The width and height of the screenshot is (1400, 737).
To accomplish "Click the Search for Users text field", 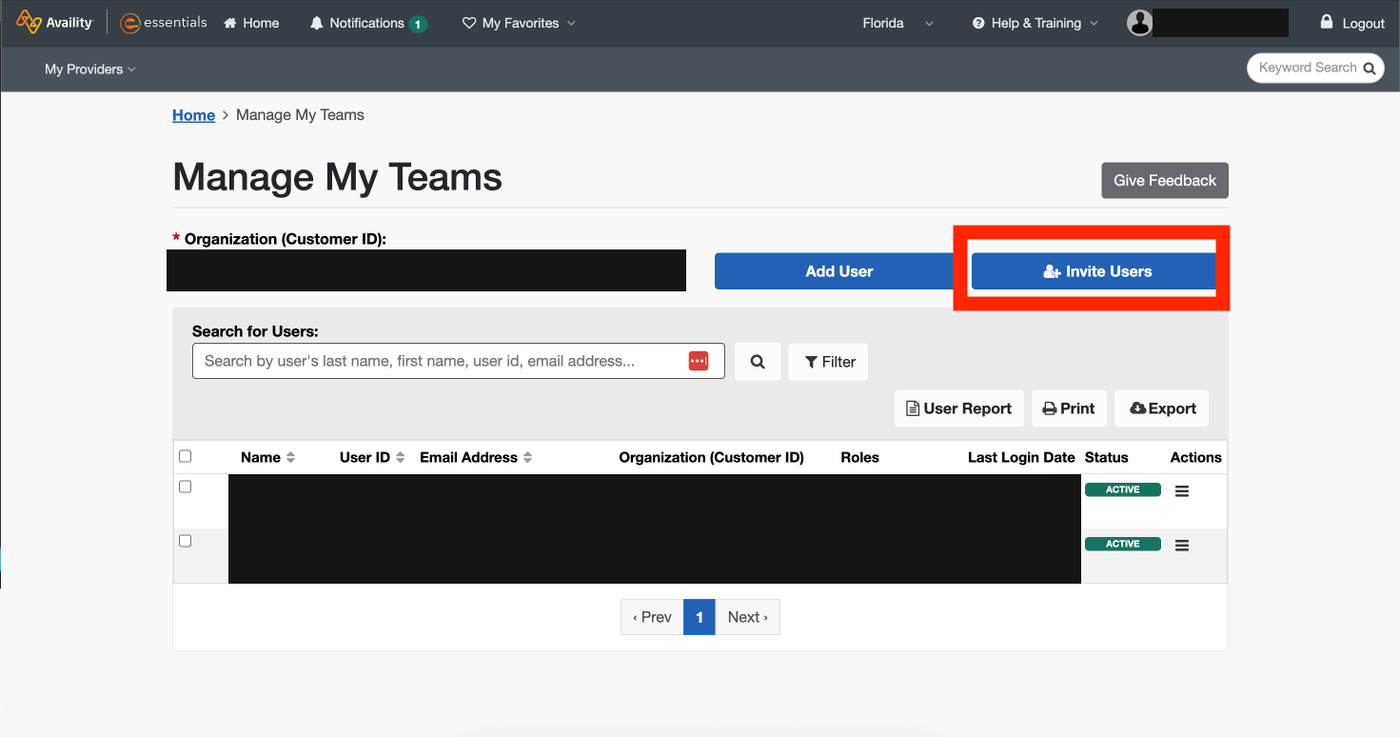I will [x=458, y=361].
